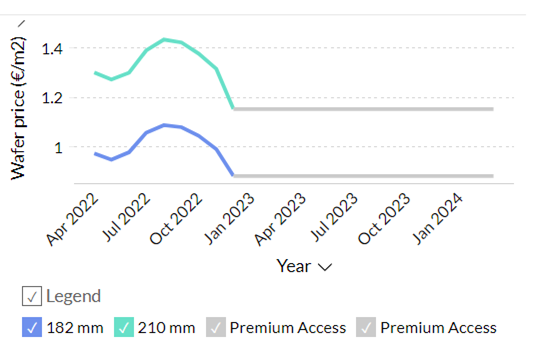Click the edit pencil icon above axis
Image resolution: width=534 pixels, height=362 pixels.
21,23
